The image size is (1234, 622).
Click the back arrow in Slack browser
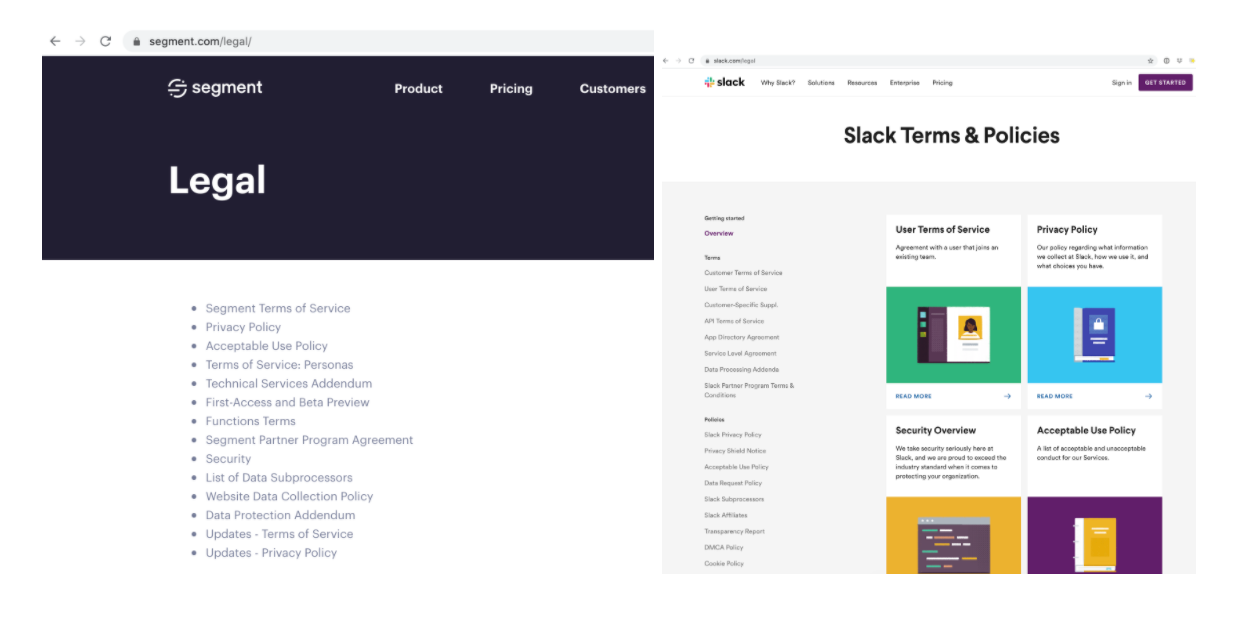pos(666,61)
